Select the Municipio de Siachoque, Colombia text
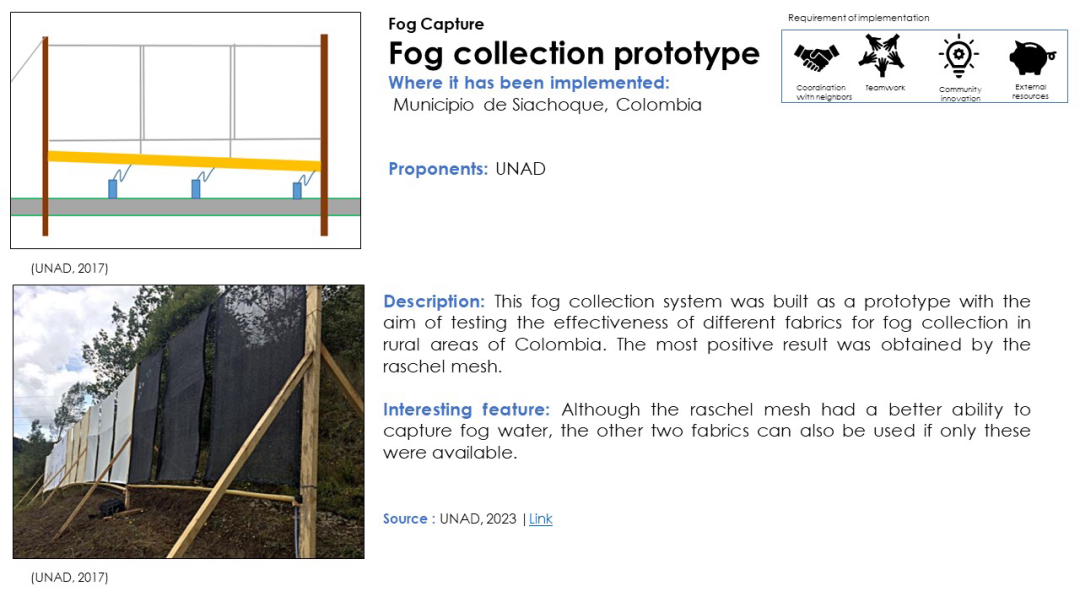 pyautogui.click(x=547, y=105)
